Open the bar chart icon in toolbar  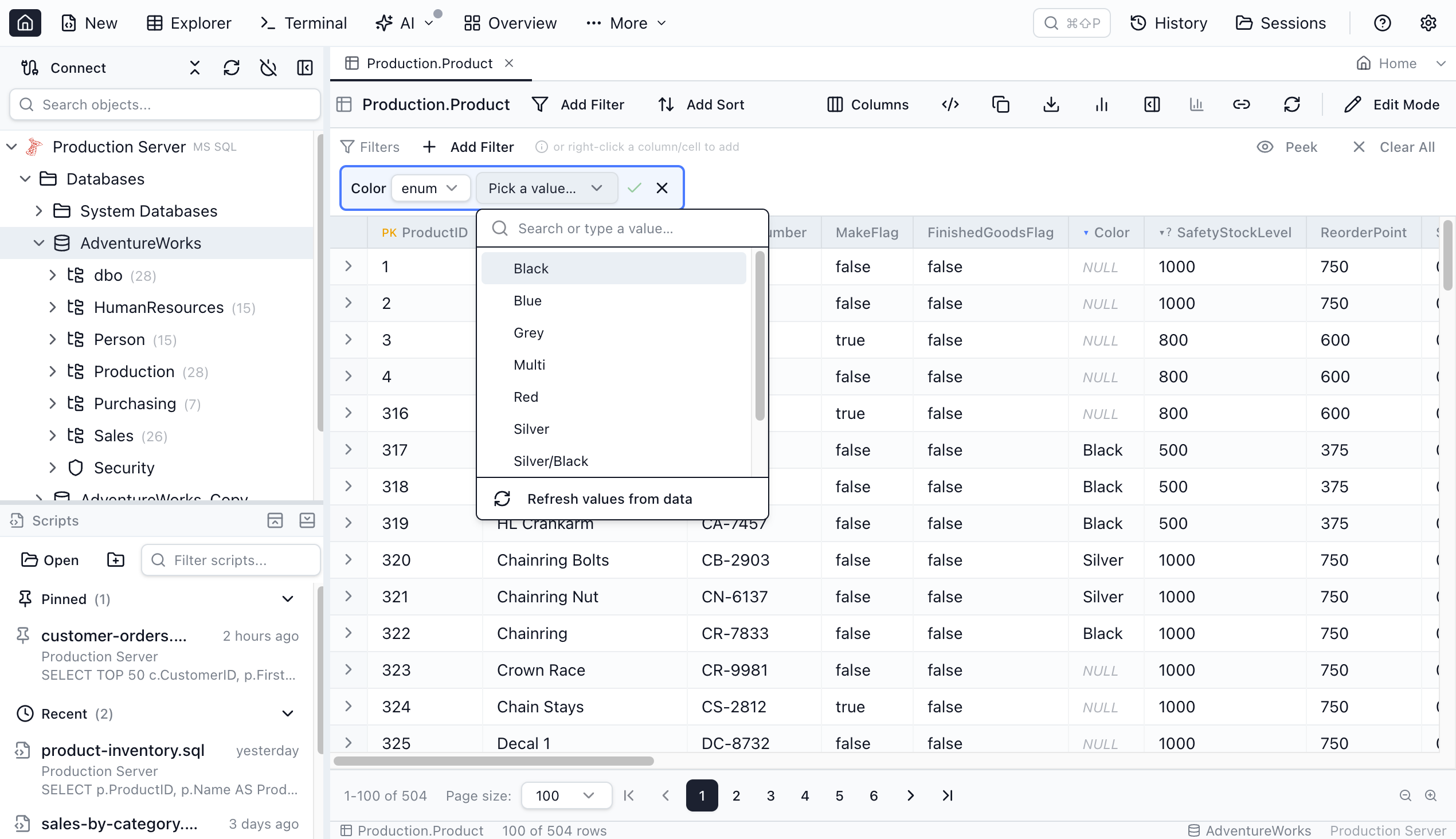click(x=1102, y=104)
